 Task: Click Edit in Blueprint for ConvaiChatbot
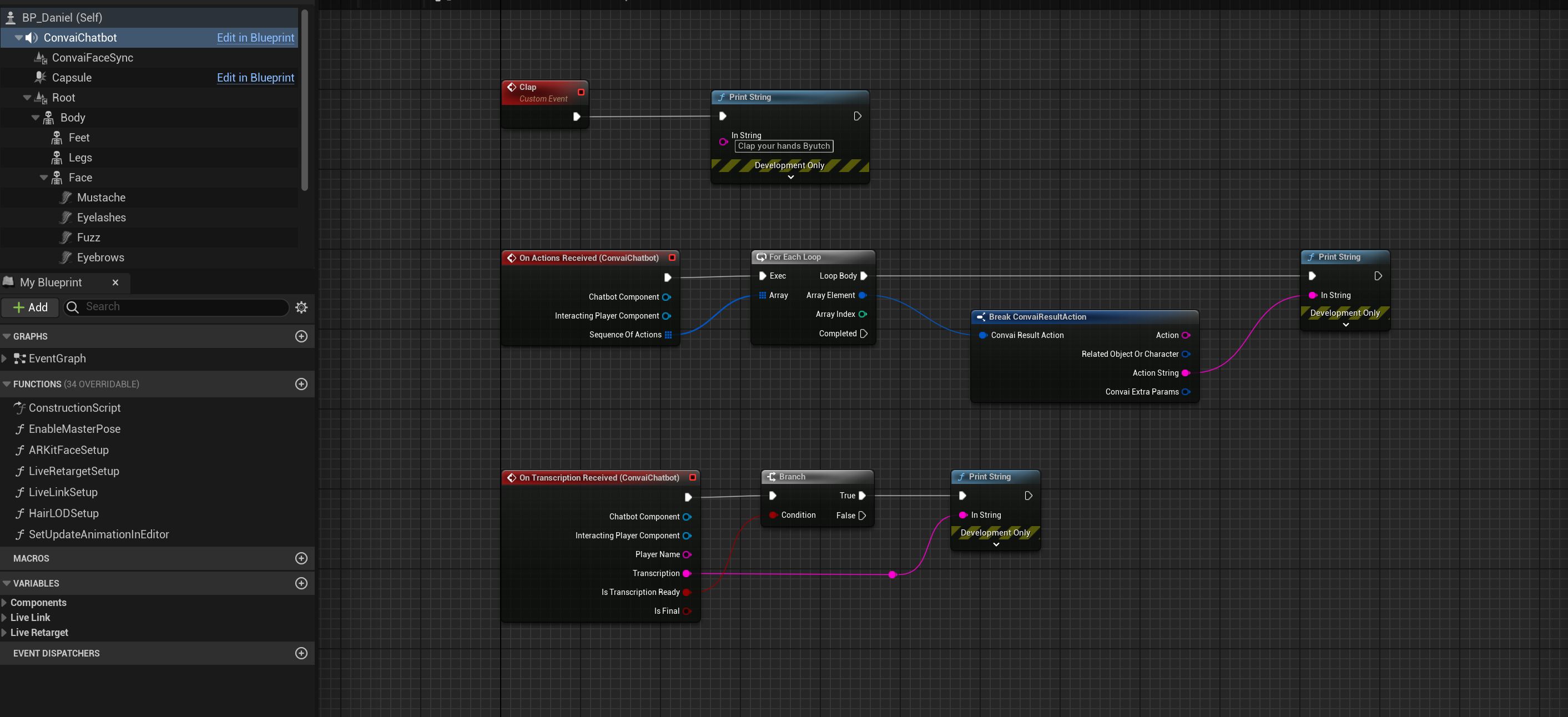256,38
